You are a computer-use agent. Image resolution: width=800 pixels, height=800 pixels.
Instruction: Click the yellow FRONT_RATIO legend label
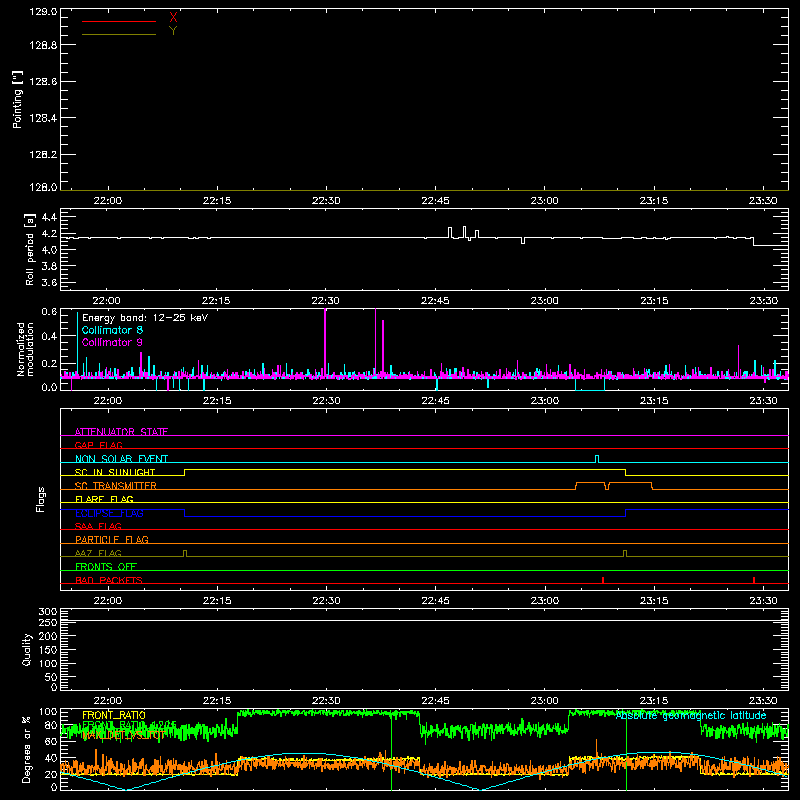[x=114, y=715]
